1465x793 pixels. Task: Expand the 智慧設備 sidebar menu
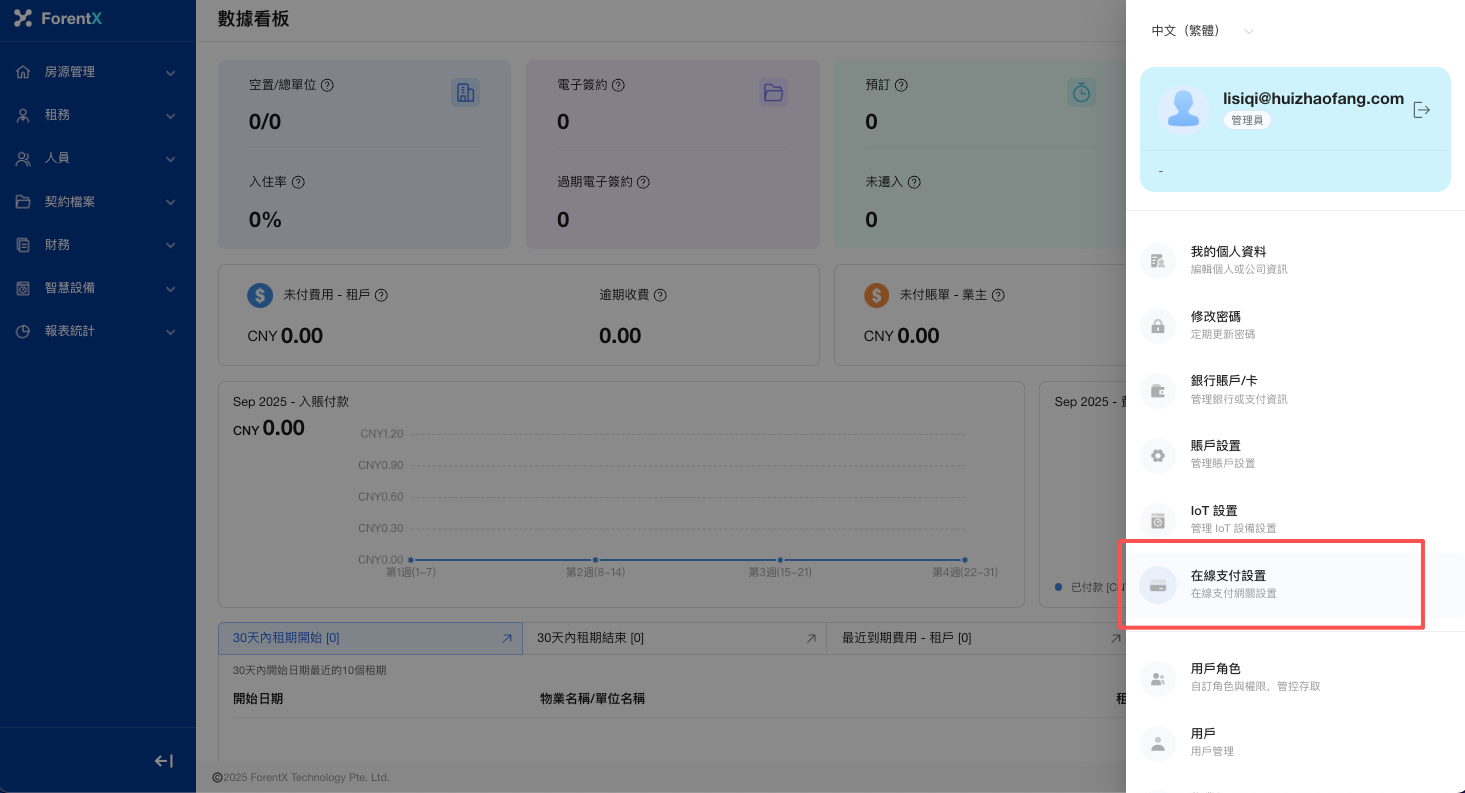point(97,288)
